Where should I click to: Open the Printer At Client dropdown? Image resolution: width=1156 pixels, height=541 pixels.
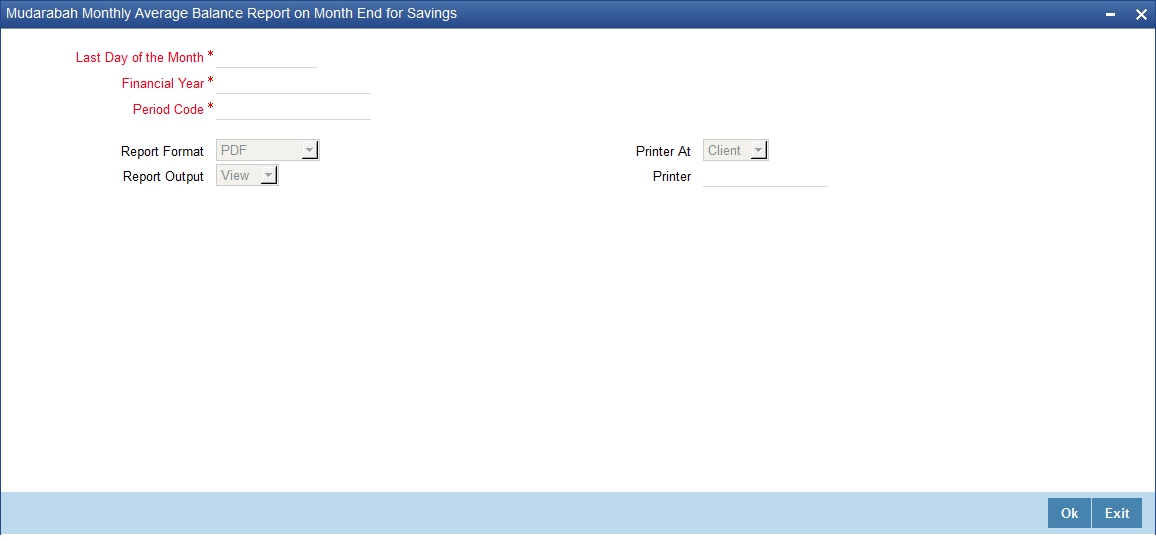tap(735, 150)
